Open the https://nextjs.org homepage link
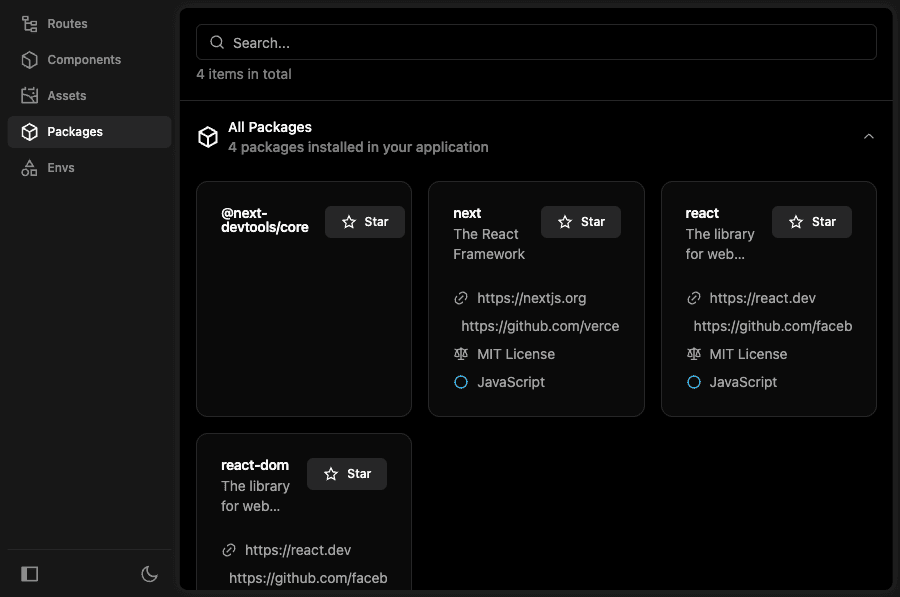 point(532,298)
